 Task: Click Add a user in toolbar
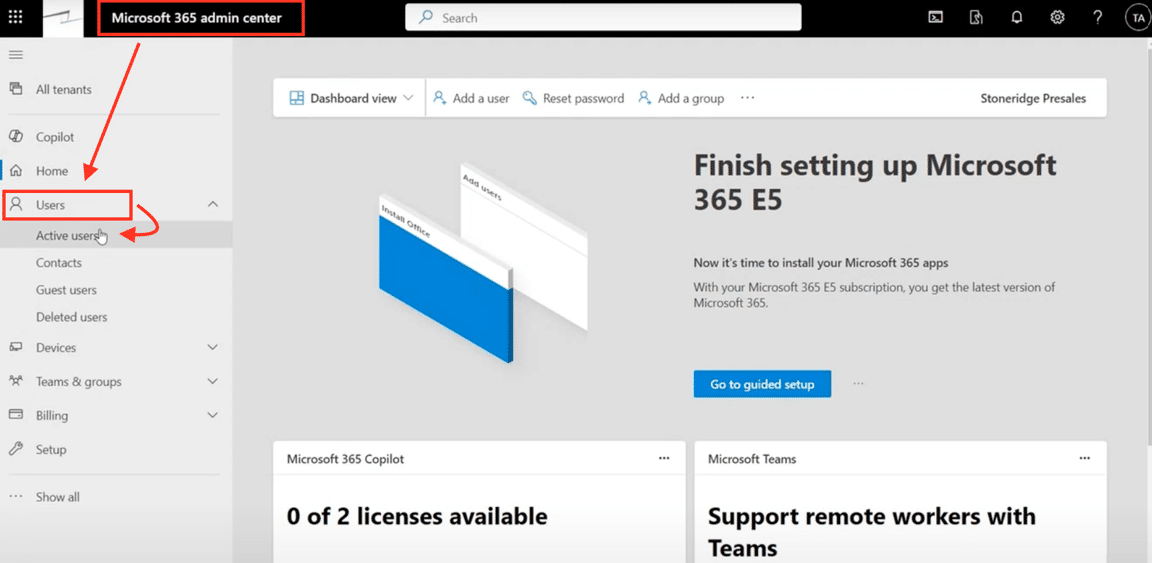pyautogui.click(x=471, y=98)
